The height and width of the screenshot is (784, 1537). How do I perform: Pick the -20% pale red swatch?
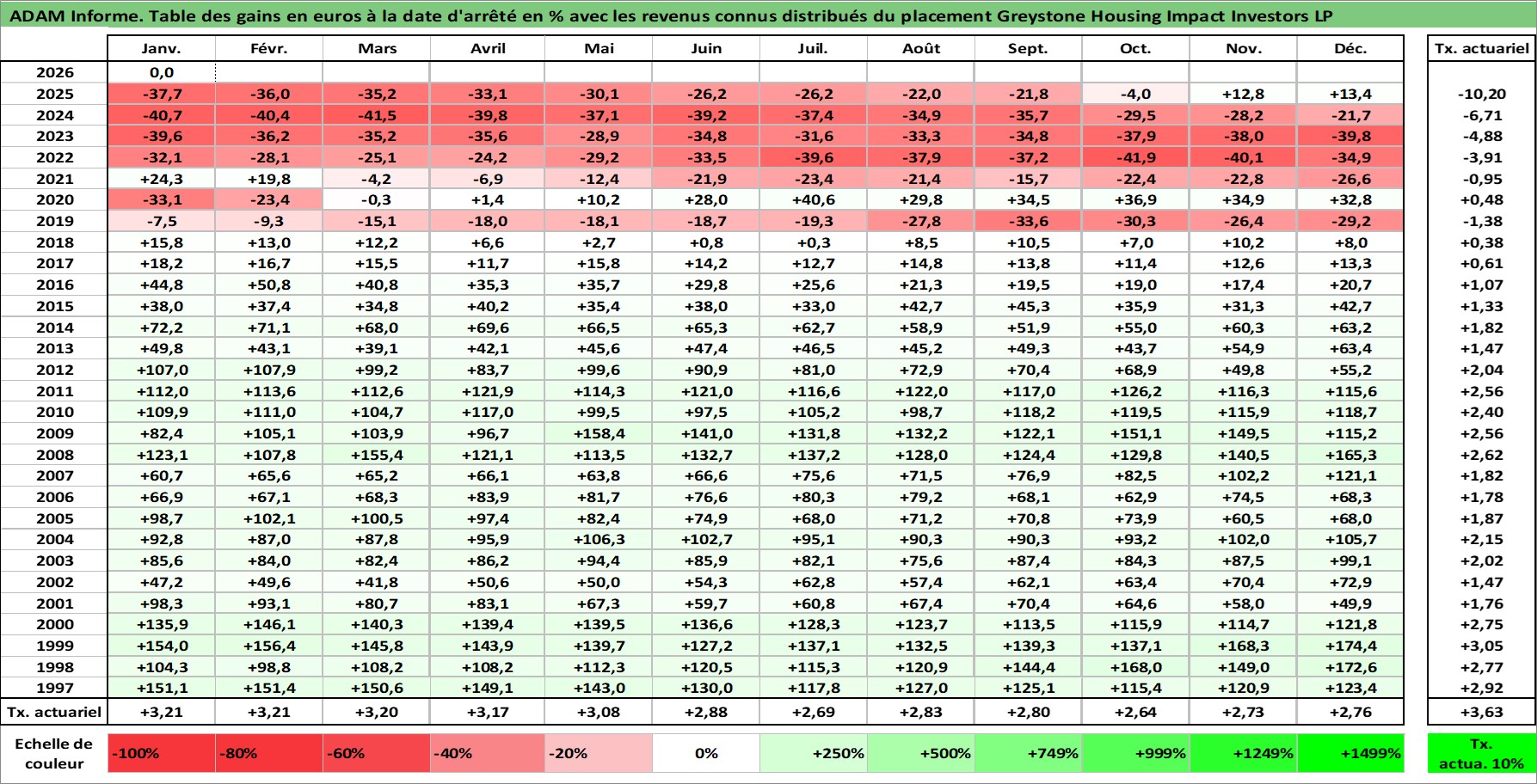[599, 753]
